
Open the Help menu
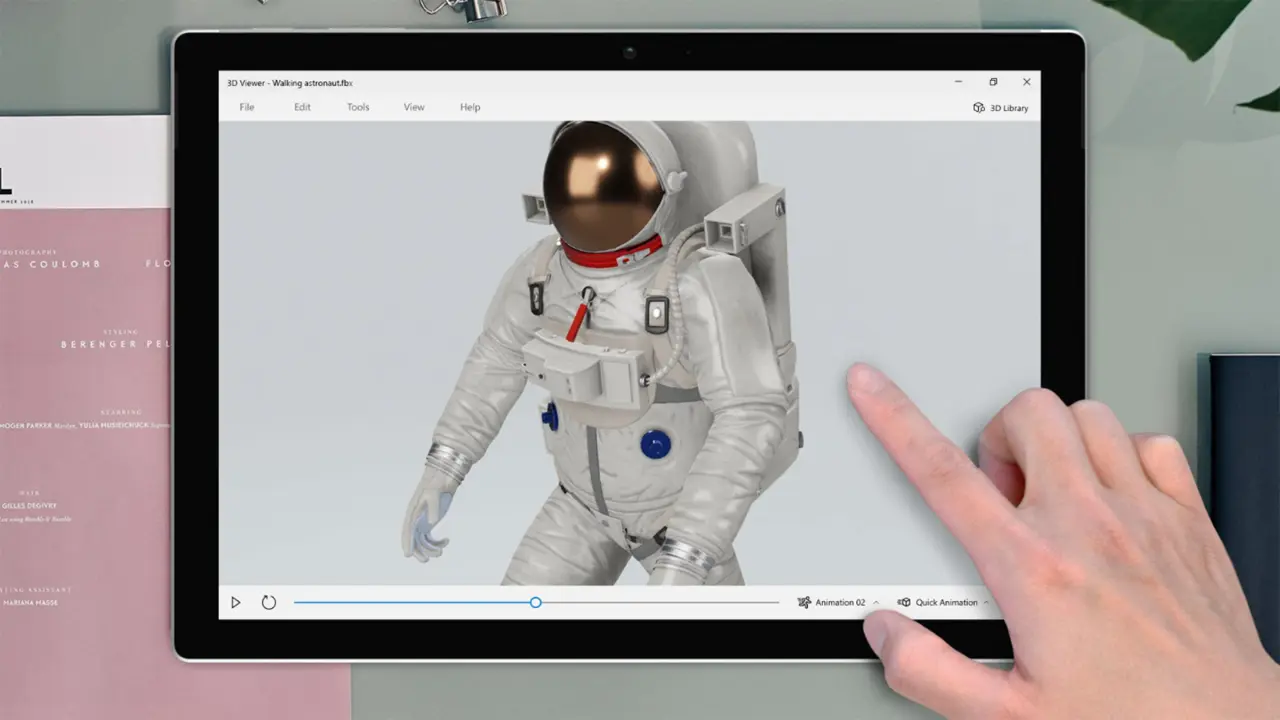tap(470, 107)
